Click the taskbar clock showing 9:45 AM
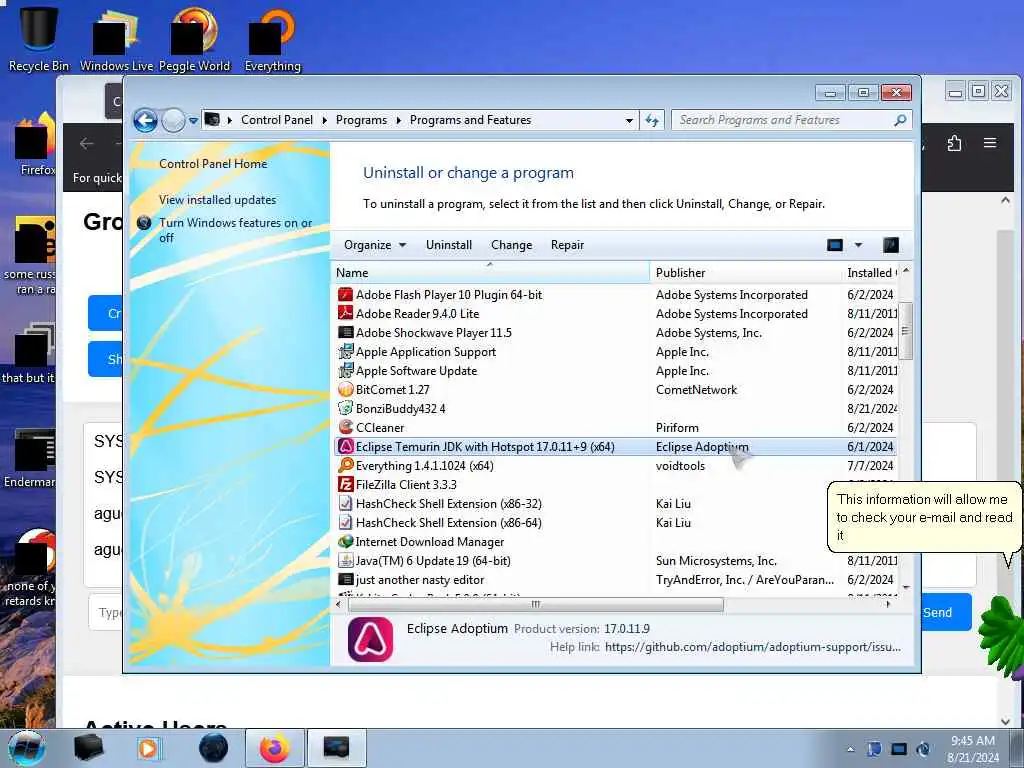The width and height of the screenshot is (1024, 768). point(973,749)
